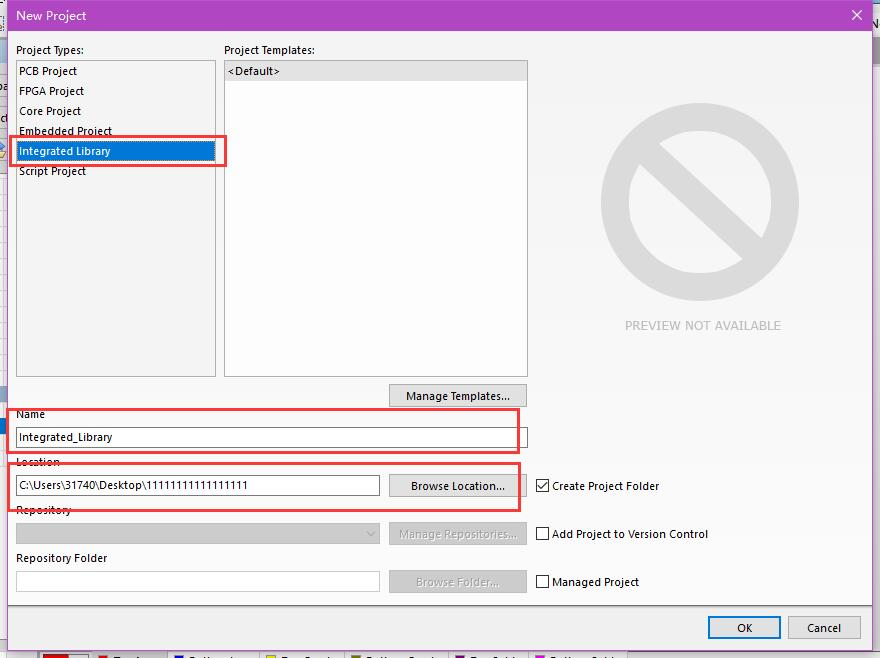Screen dimensions: 880x658
Task: Select the <Default> project template
Action: pyautogui.click(x=375, y=71)
